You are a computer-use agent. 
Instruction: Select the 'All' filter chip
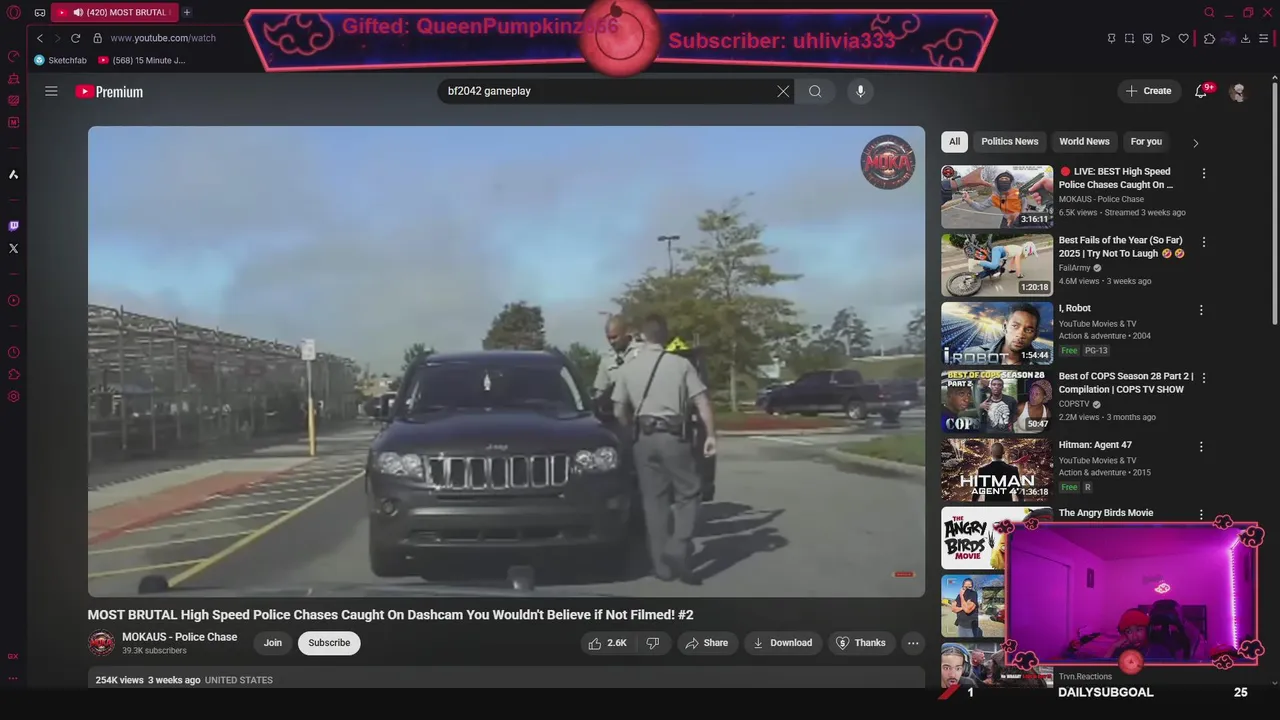pos(954,142)
